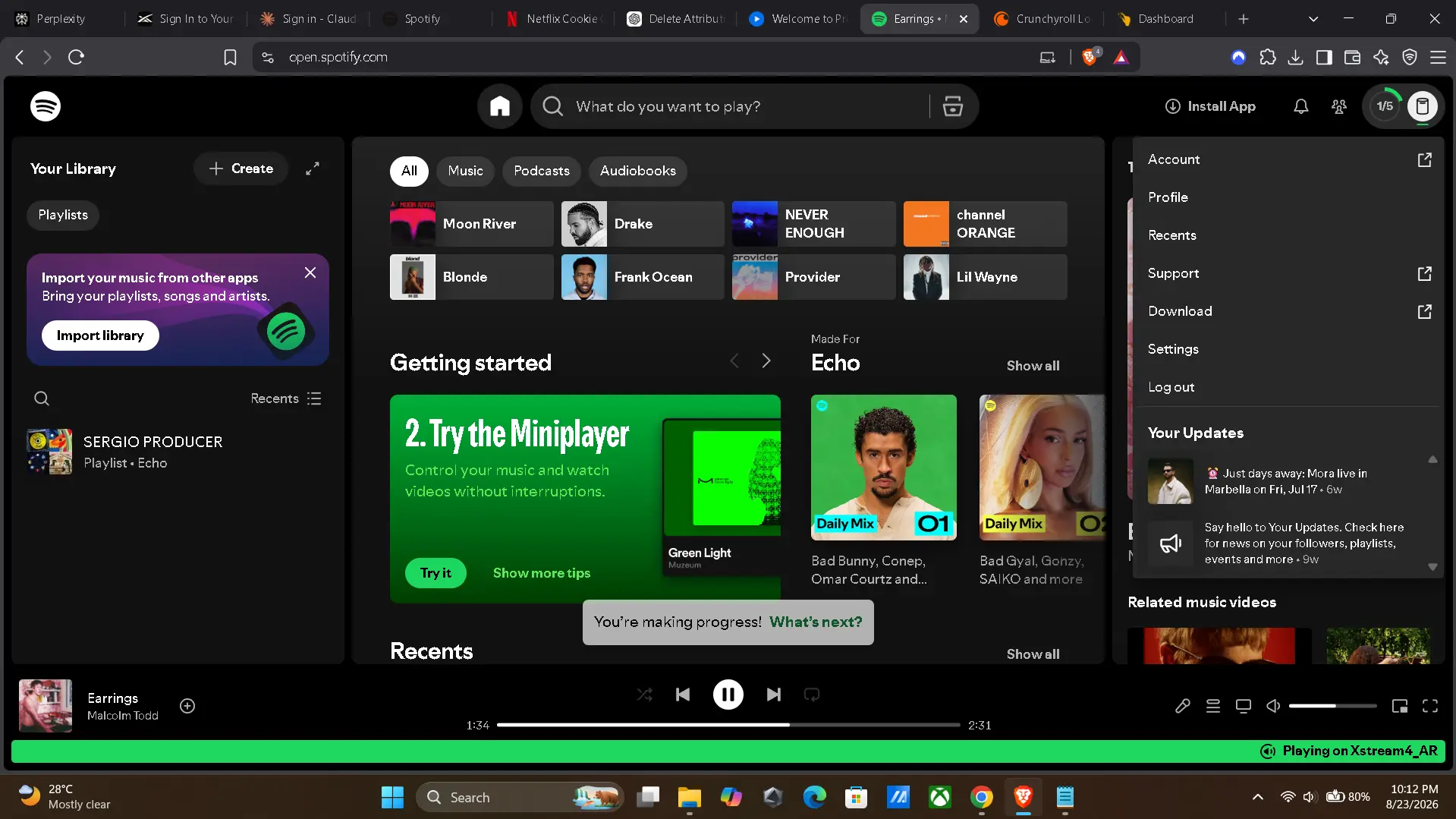Click the What's next? link

pos(816,622)
